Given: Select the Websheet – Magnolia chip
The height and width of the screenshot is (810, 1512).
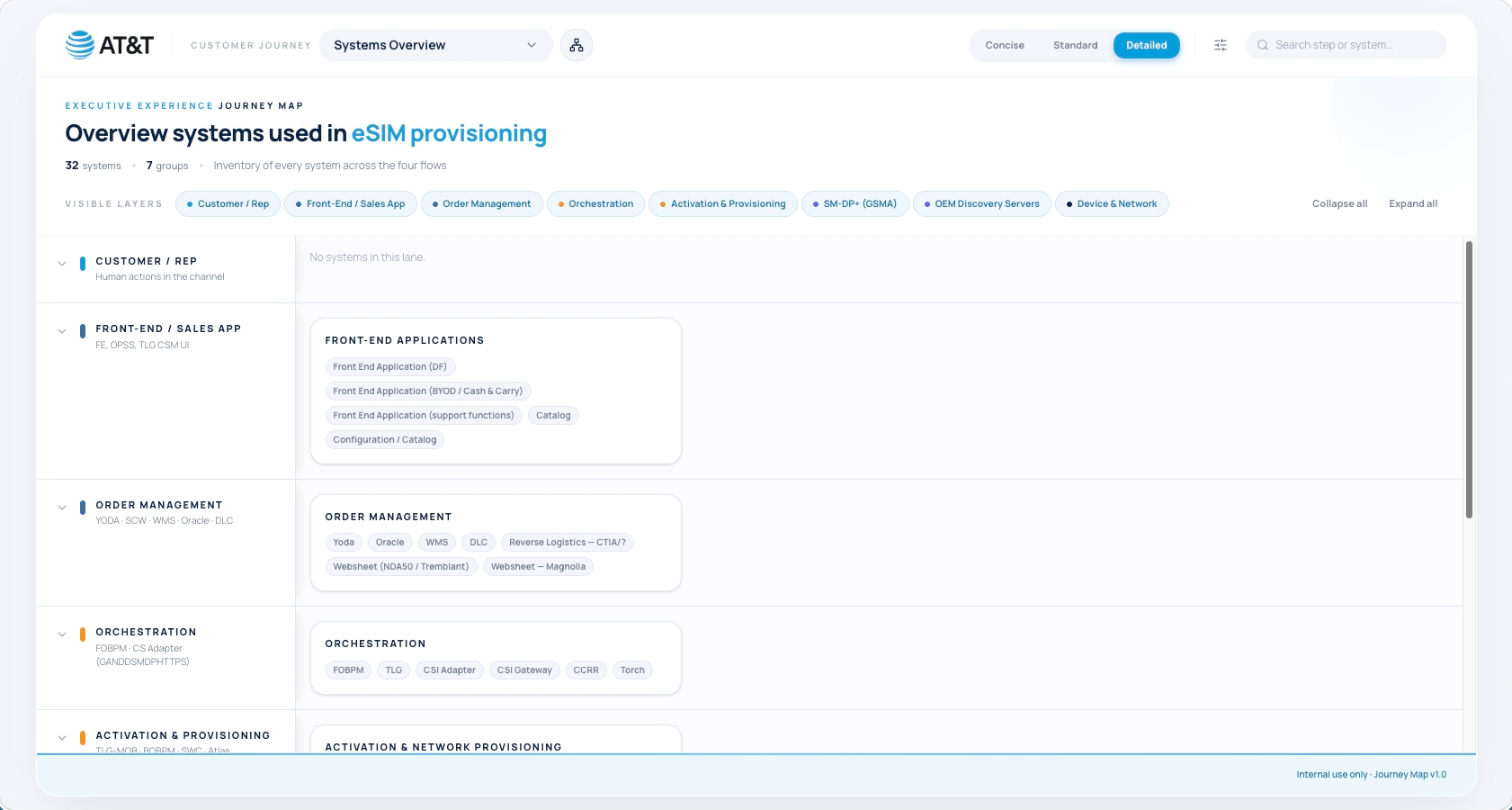Looking at the screenshot, I should [x=538, y=567].
